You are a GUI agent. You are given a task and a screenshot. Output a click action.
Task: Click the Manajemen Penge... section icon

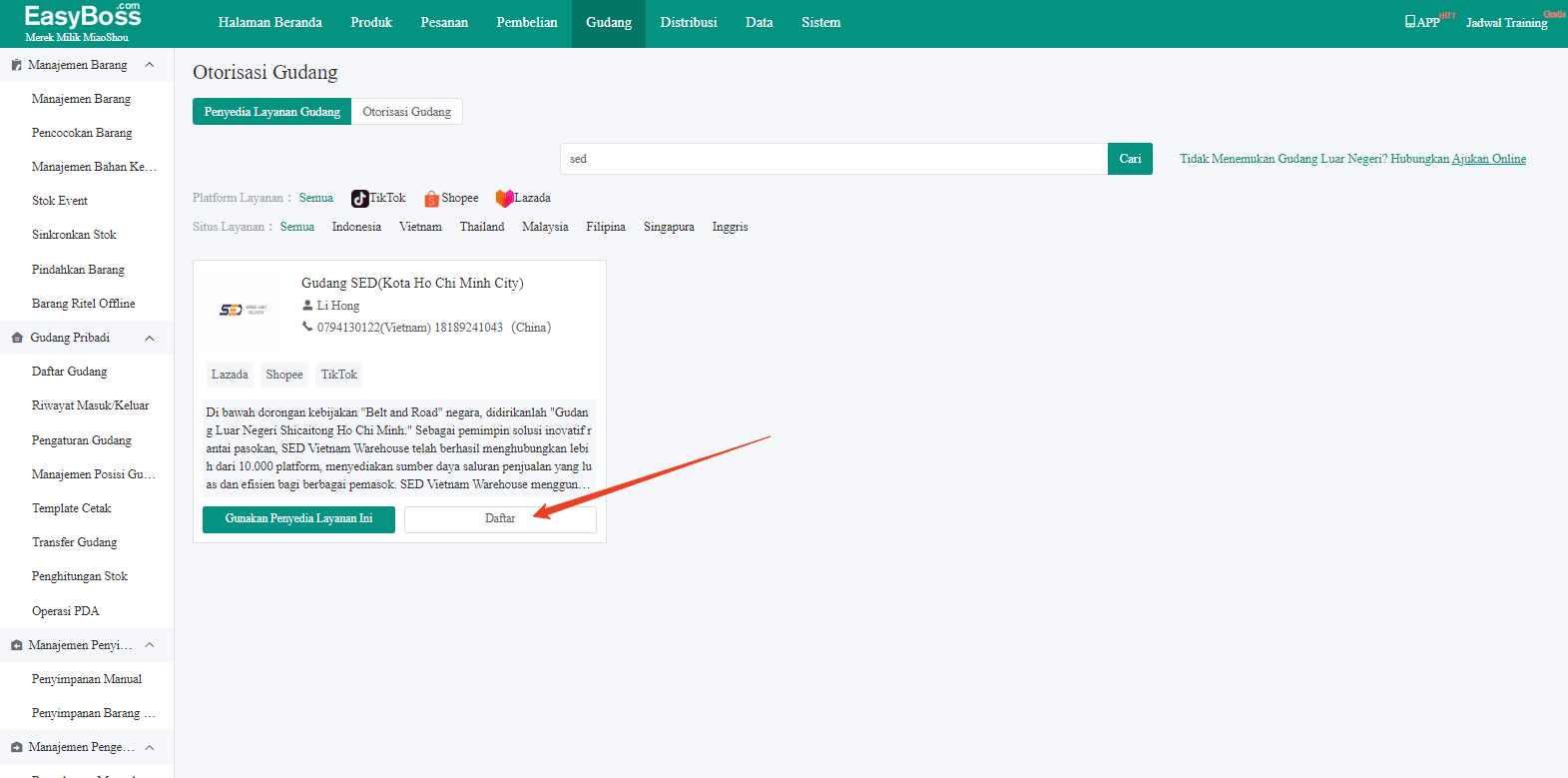click(16, 747)
